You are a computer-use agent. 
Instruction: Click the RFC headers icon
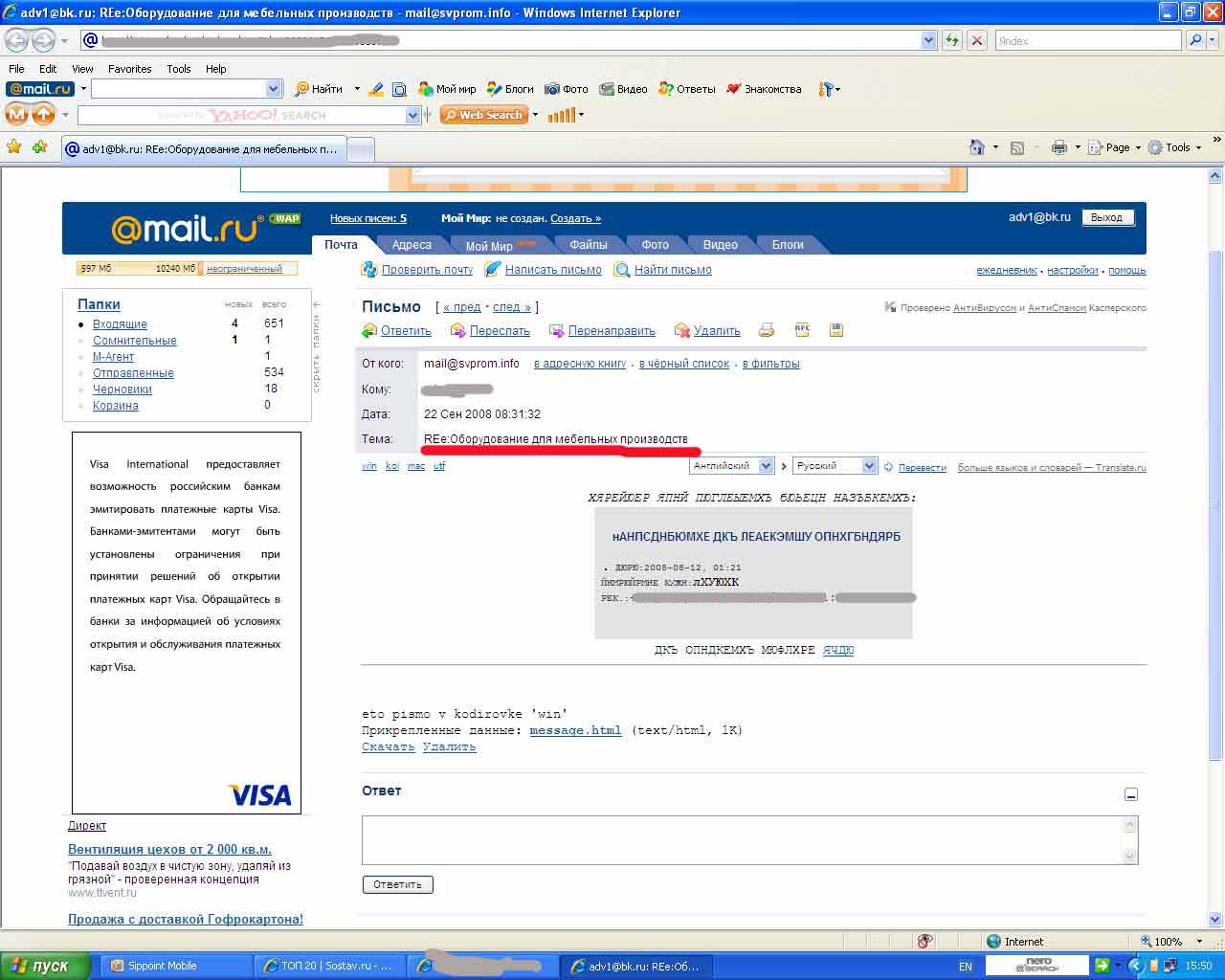click(802, 329)
